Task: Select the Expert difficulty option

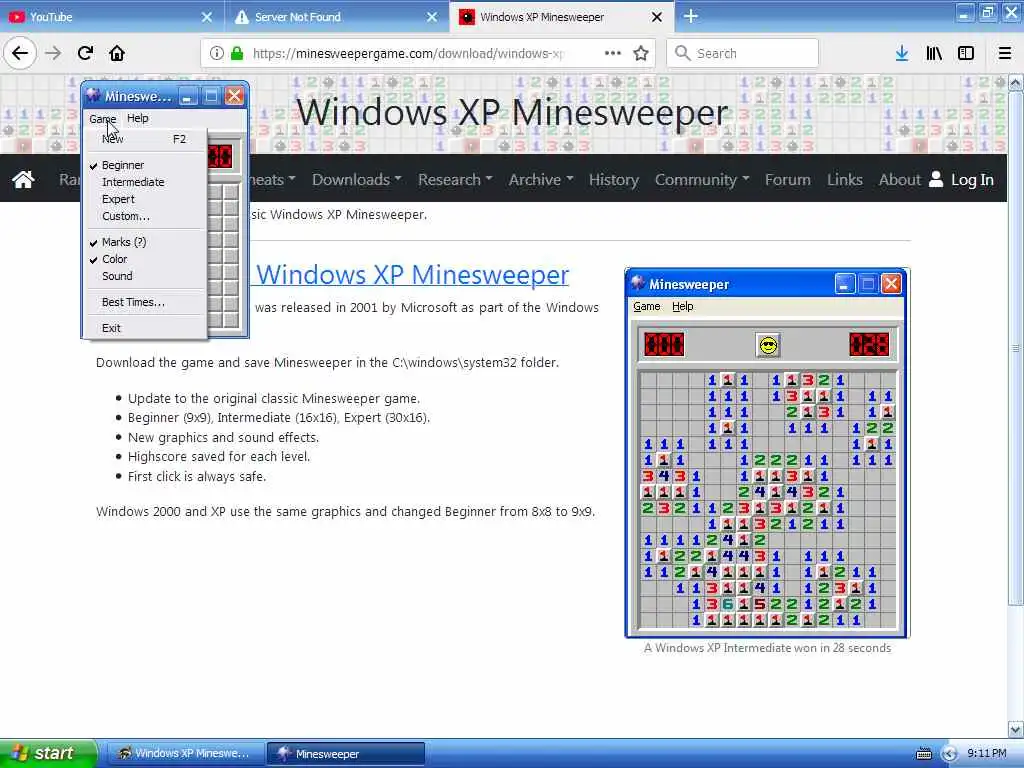Action: (x=118, y=199)
